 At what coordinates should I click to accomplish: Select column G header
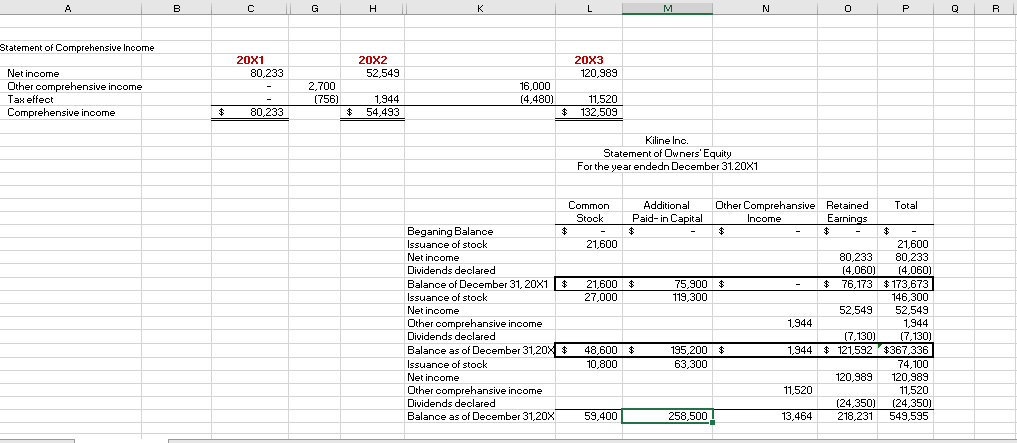tap(315, 8)
